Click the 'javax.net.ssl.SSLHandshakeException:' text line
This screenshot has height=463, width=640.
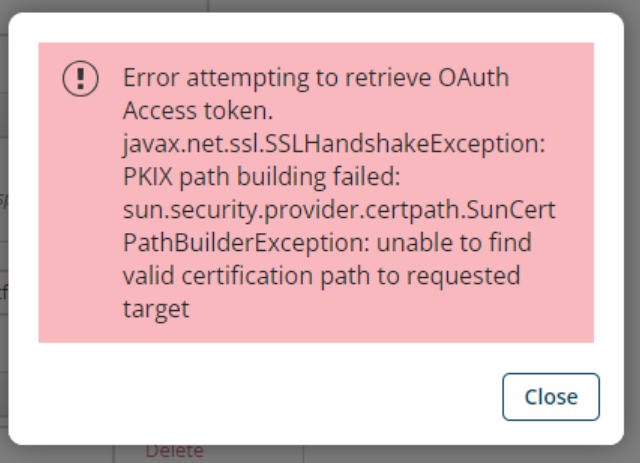(x=335, y=144)
